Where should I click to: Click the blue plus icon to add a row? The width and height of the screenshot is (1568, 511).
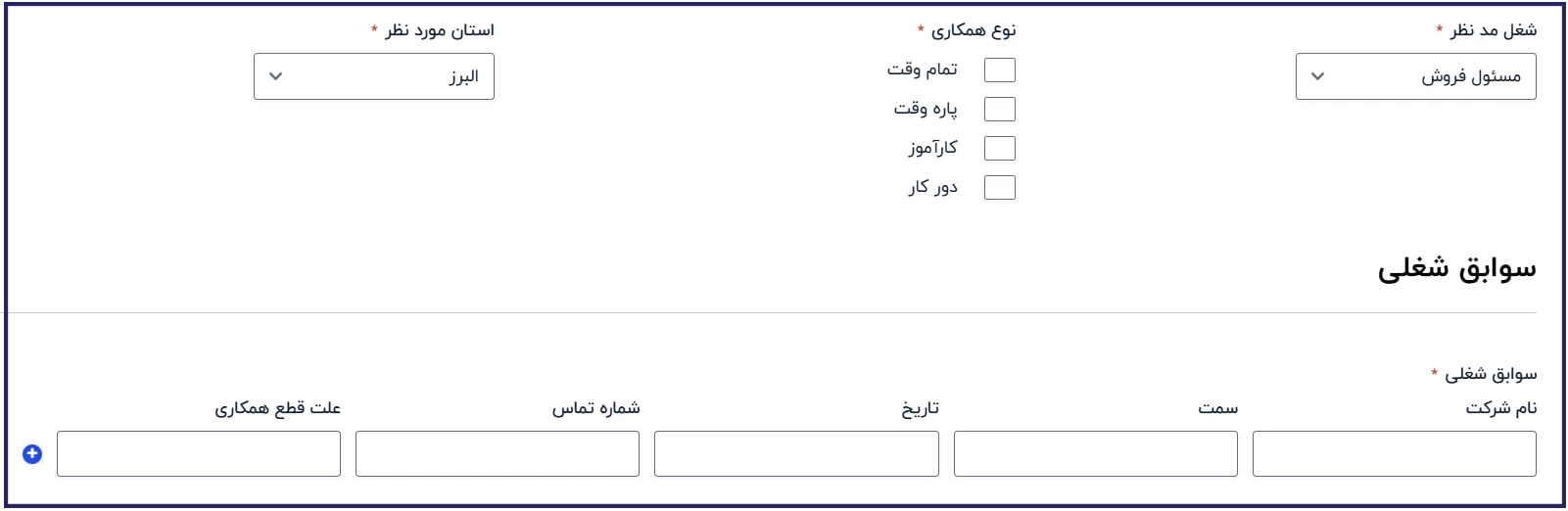[x=32, y=454]
